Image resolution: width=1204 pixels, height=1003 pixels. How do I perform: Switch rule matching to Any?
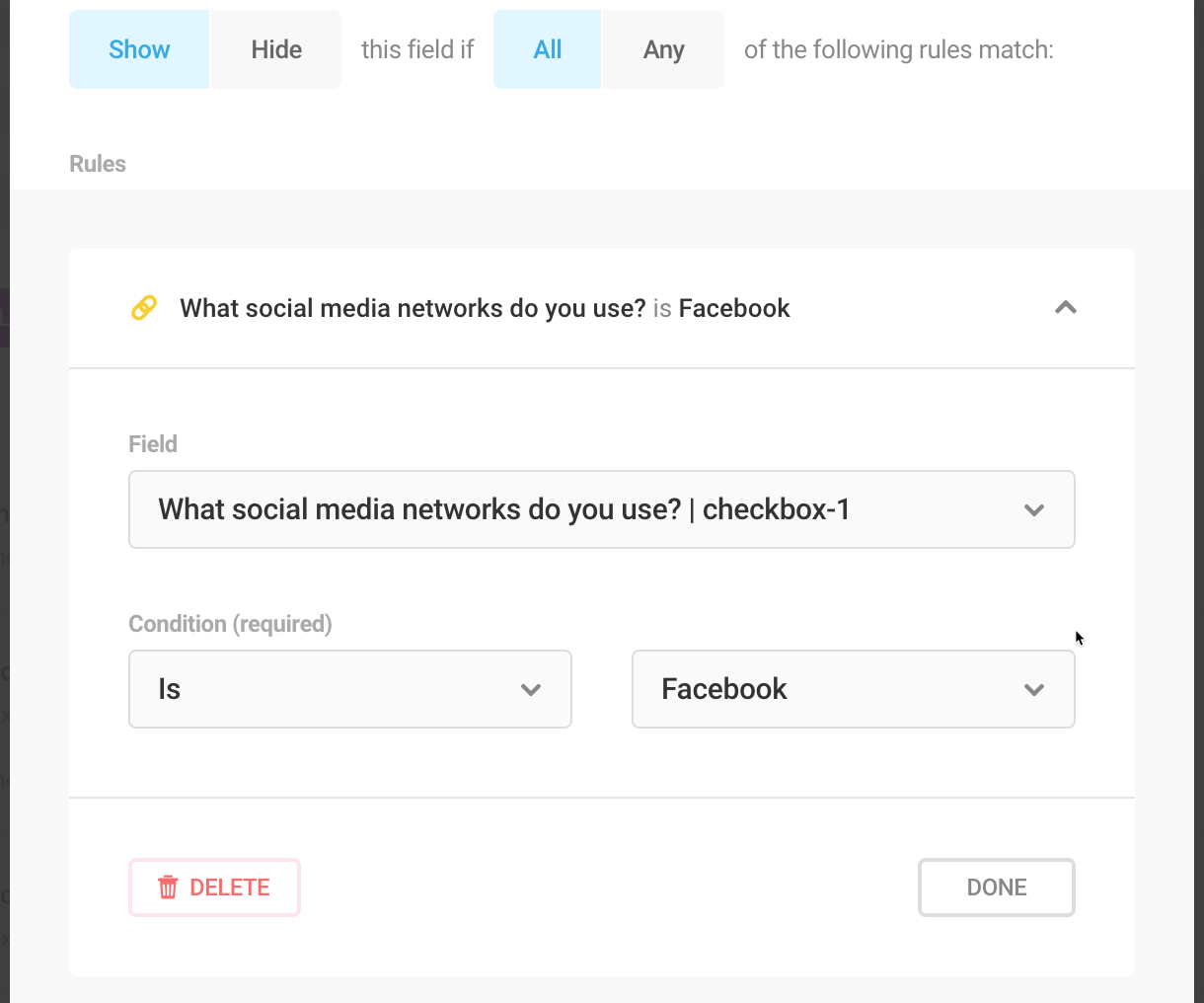(x=663, y=49)
